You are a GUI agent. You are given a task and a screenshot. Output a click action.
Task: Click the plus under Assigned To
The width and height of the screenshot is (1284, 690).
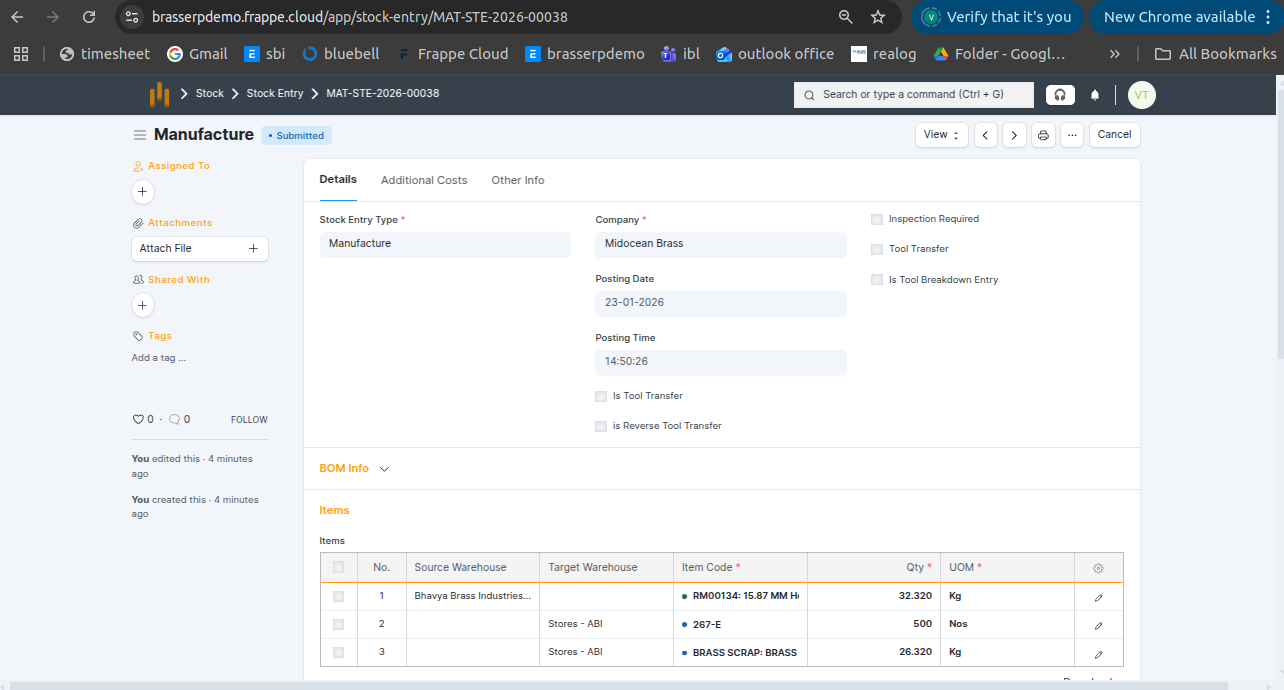pos(143,191)
